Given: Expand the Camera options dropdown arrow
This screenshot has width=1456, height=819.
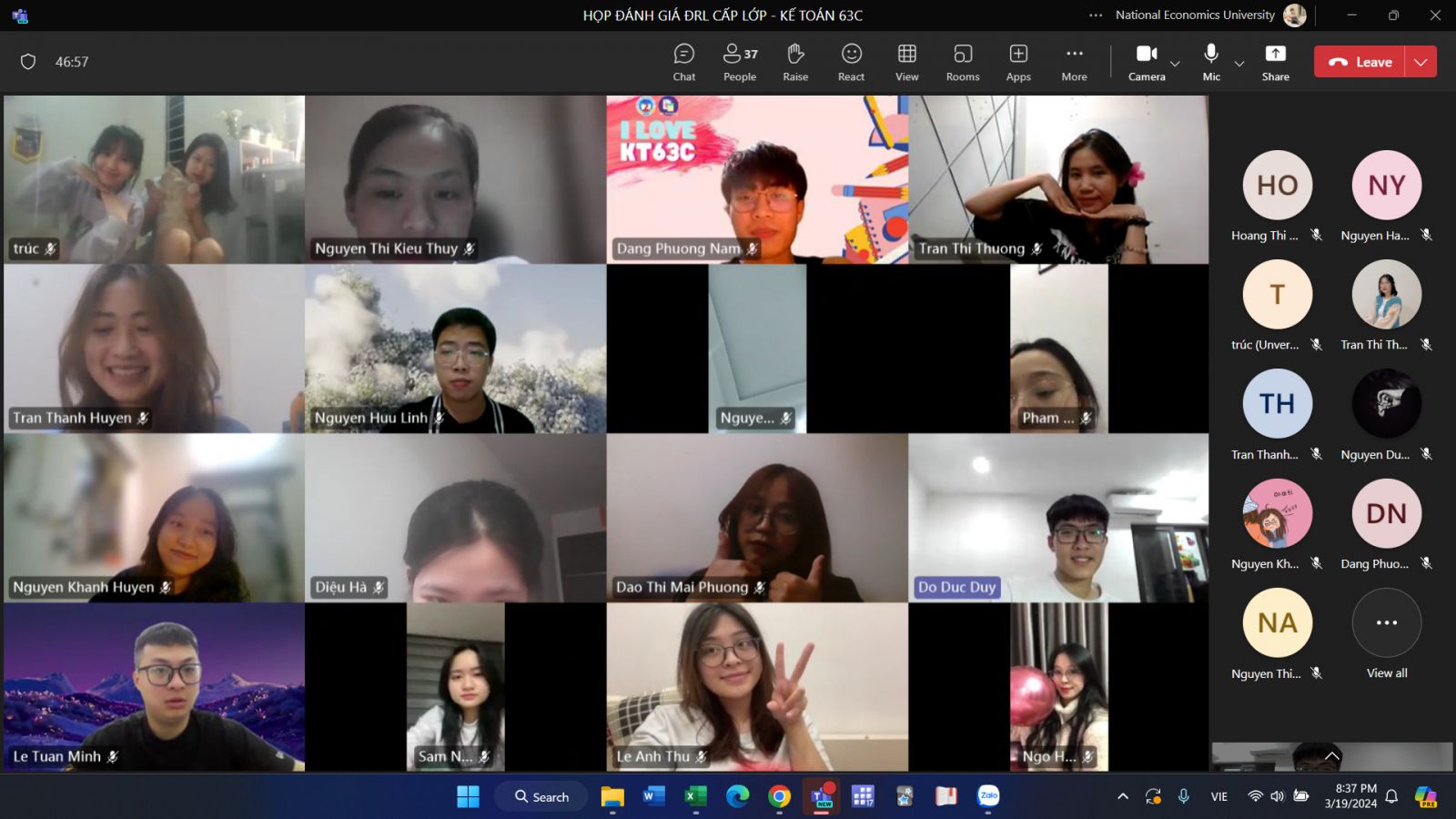Looking at the screenshot, I should coord(1176,64).
